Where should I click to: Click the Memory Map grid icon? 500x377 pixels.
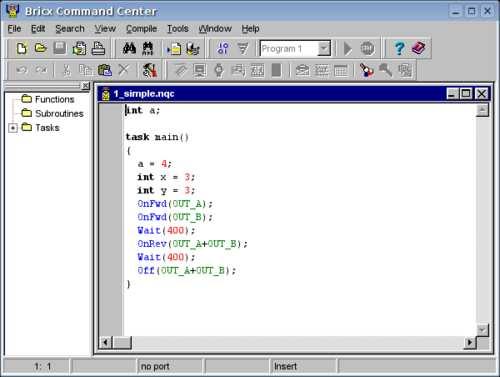click(340, 70)
